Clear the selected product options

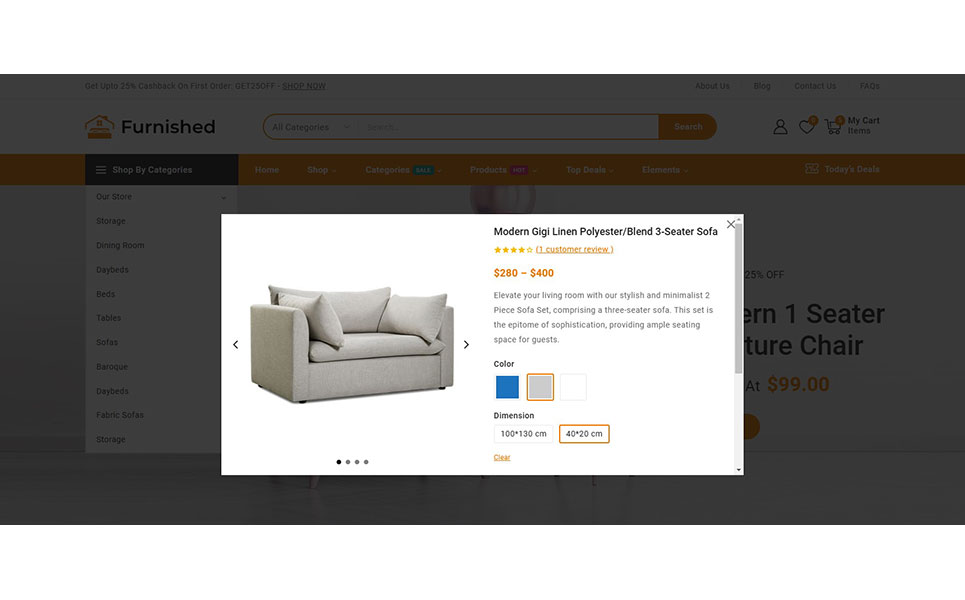coord(502,457)
